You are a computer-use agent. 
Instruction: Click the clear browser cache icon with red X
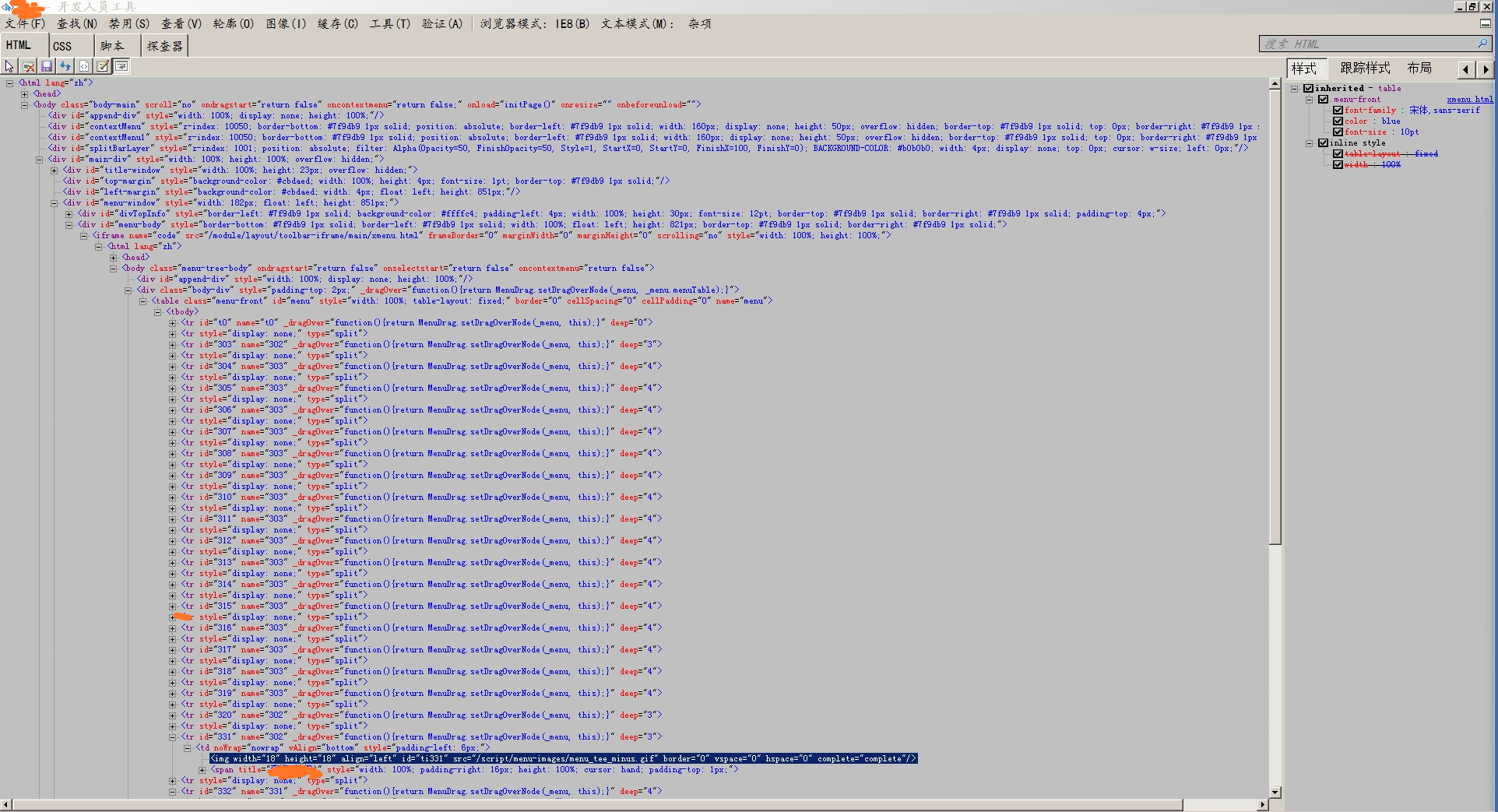(x=28, y=67)
